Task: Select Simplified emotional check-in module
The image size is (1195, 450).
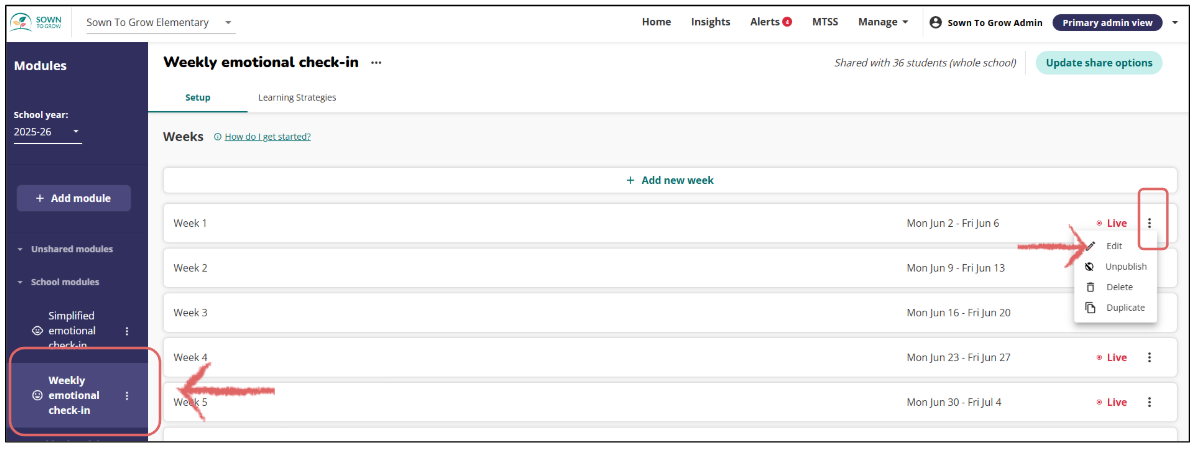Action: (72, 331)
